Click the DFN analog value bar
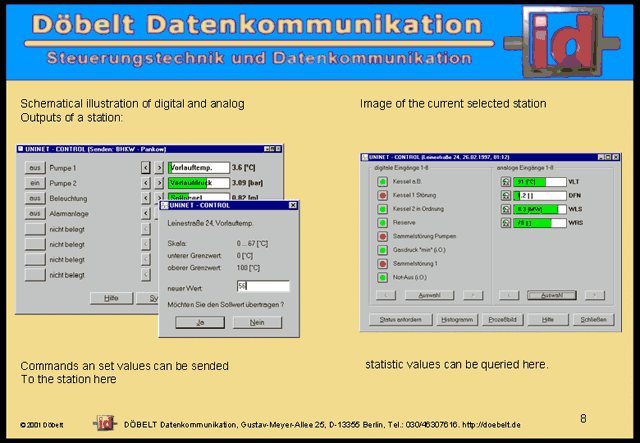The image size is (640, 443). click(540, 196)
